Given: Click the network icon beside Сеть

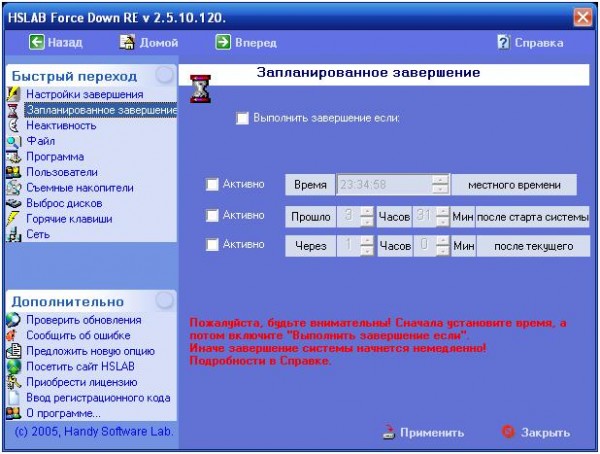Looking at the screenshot, I should click(x=13, y=234).
